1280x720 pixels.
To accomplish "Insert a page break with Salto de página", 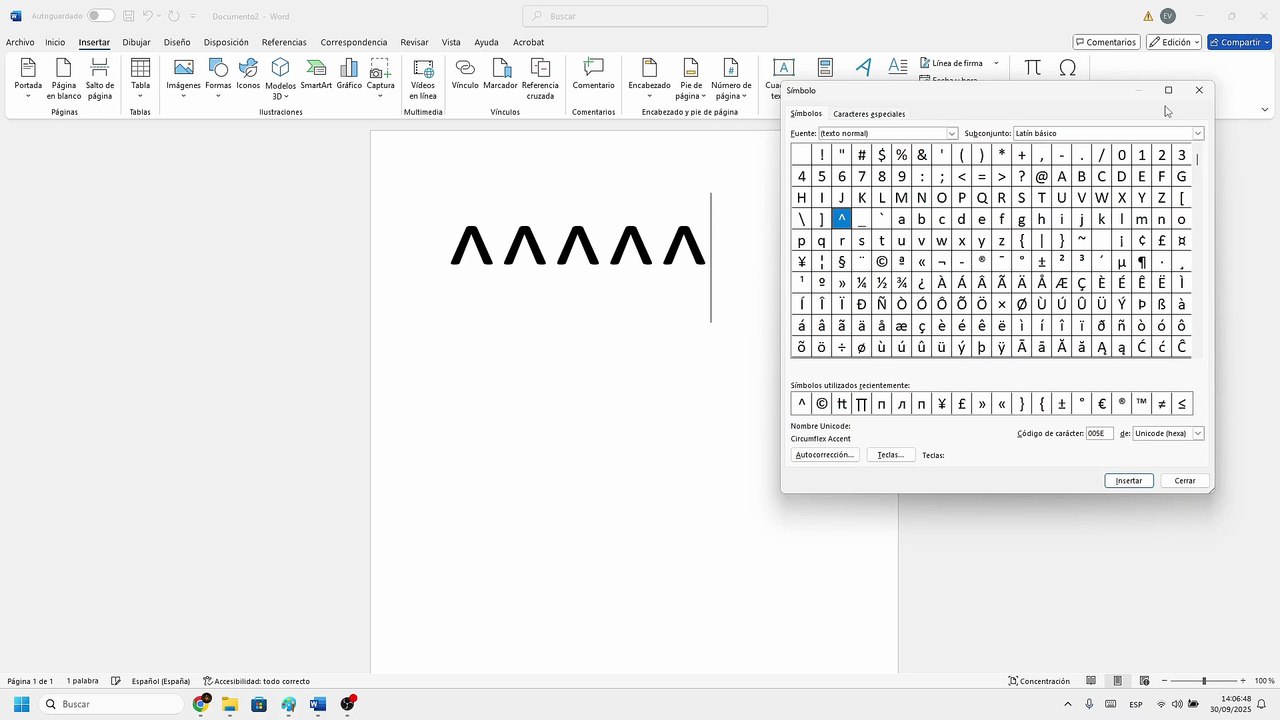I will tap(99, 78).
